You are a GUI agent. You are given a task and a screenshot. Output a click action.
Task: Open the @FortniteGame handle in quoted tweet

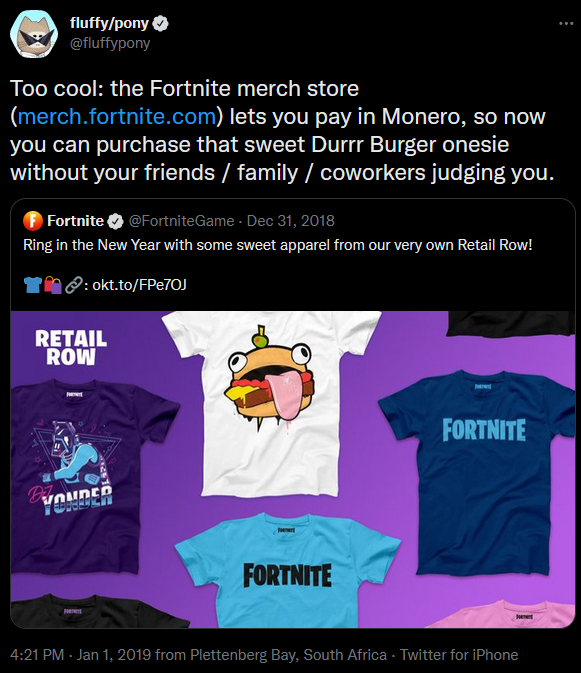pos(182,221)
